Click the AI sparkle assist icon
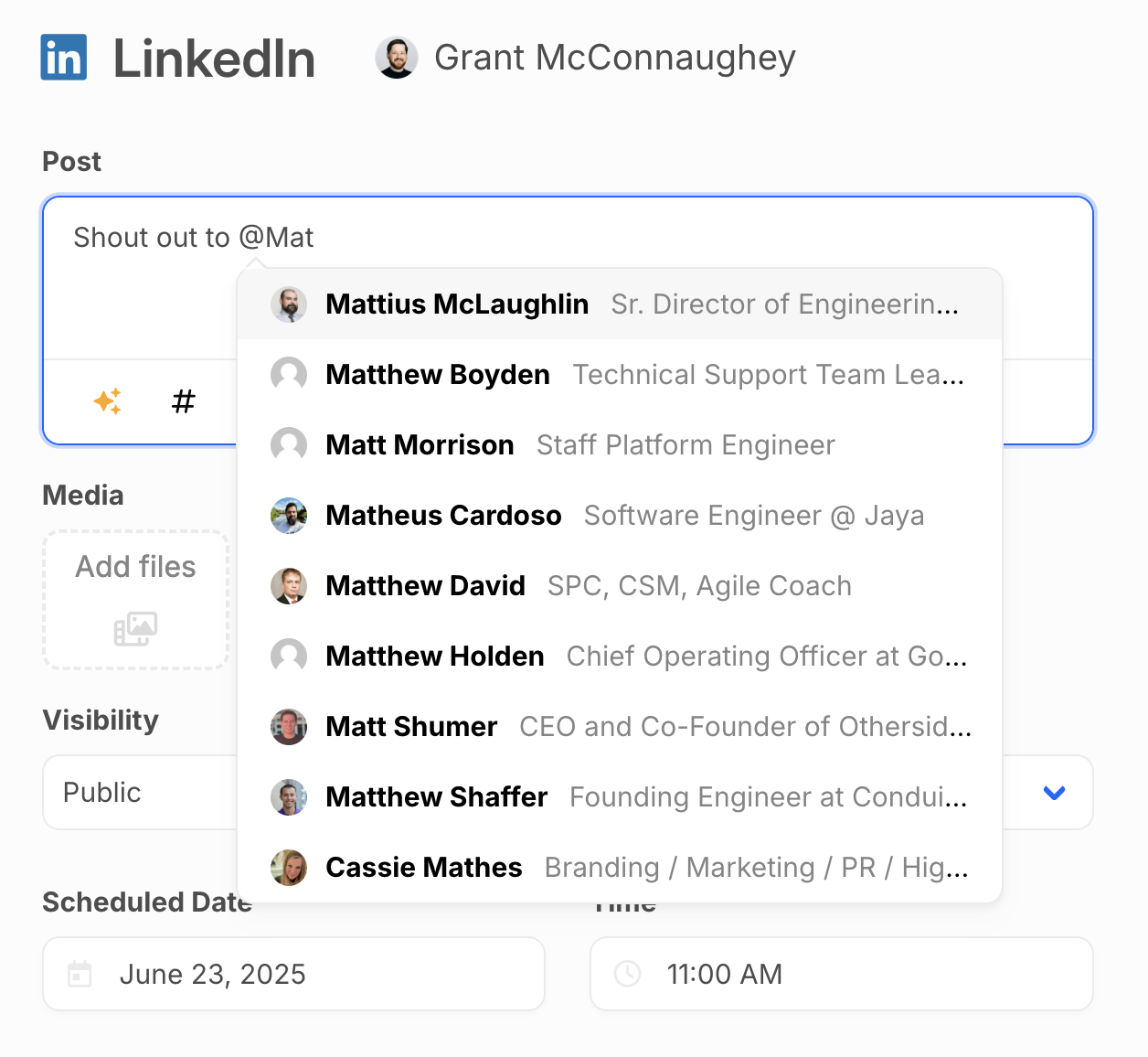 tap(108, 400)
